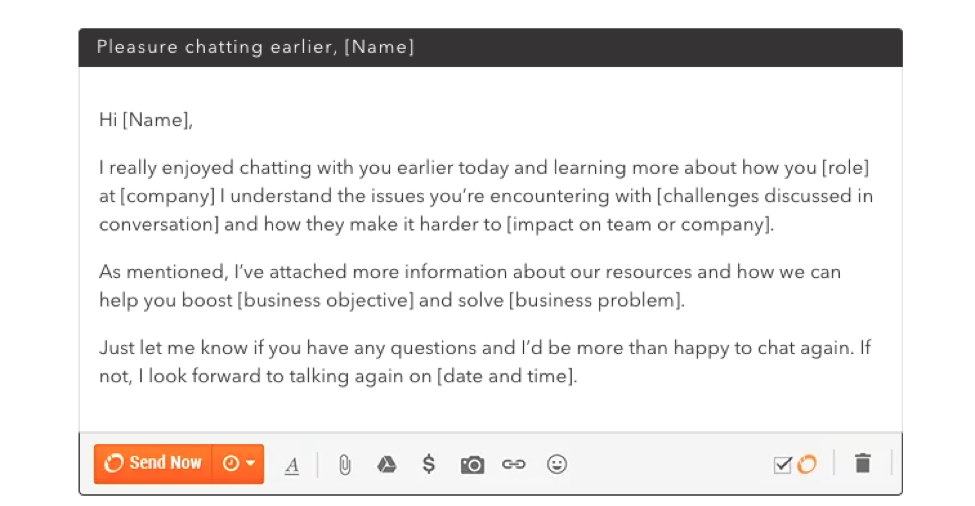Toggle the checkbox next to the orange circle
The width and height of the screenshot is (975, 506).
click(x=783, y=464)
